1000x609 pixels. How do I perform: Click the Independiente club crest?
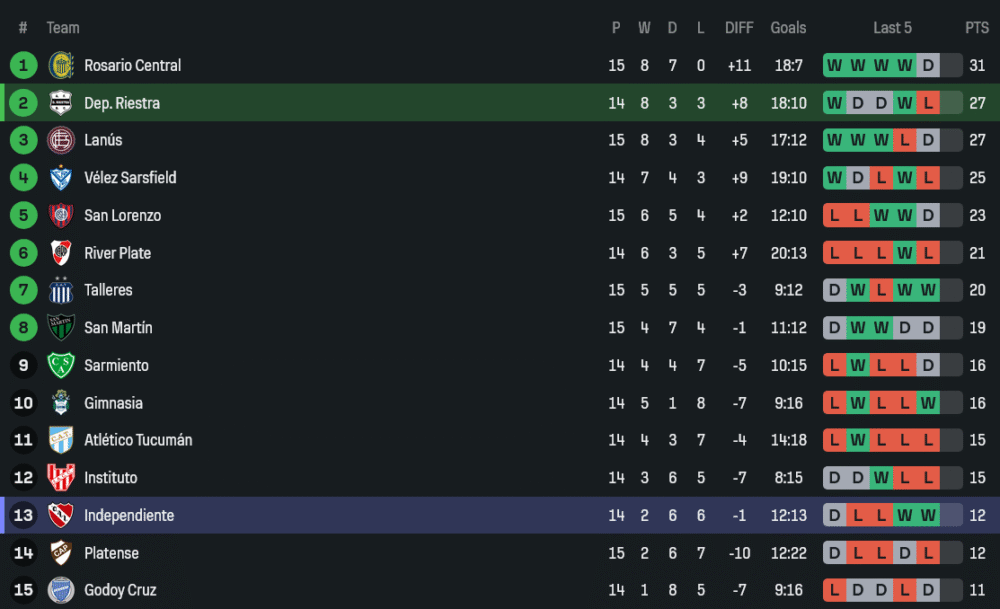click(x=61, y=516)
